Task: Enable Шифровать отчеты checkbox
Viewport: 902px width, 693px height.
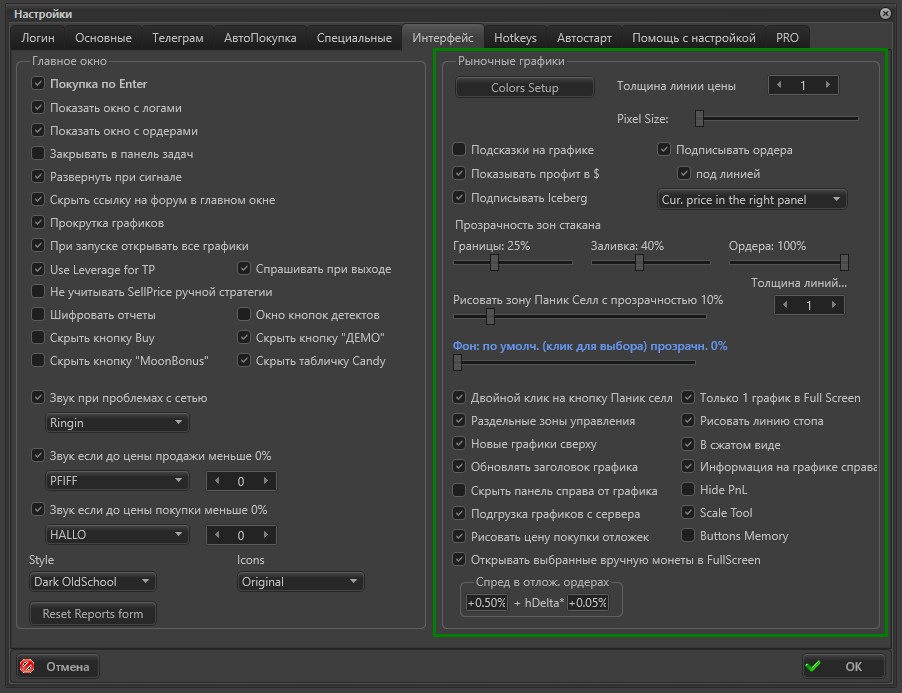Action: (x=38, y=315)
